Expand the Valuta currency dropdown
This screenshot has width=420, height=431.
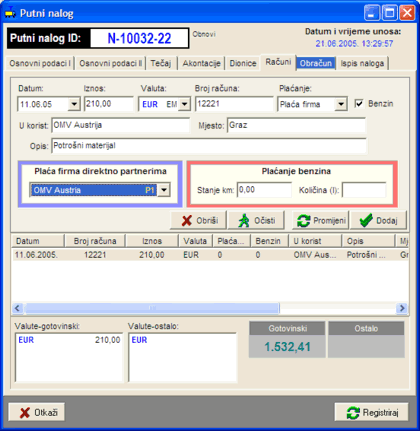click(184, 104)
